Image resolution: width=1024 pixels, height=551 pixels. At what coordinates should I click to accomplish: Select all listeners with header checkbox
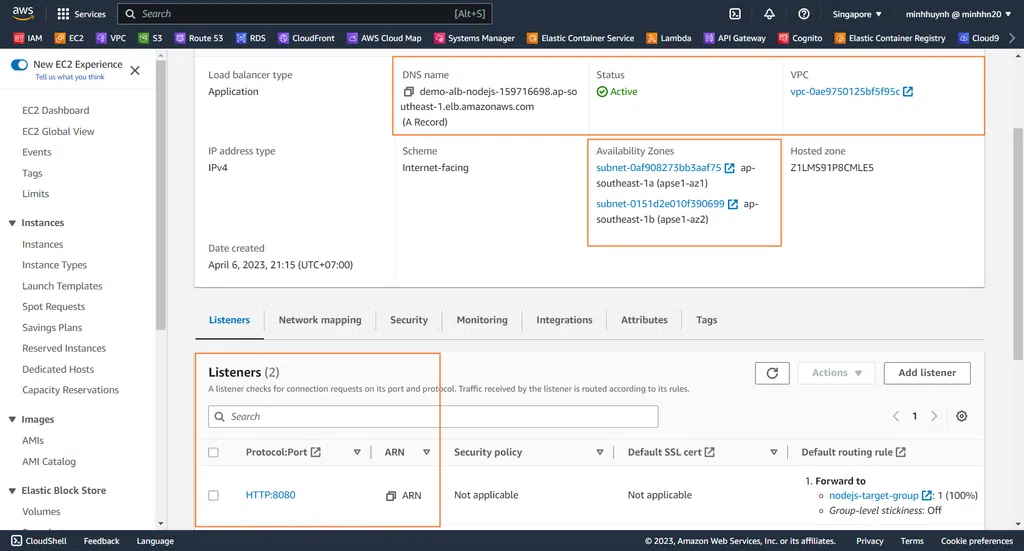213,453
